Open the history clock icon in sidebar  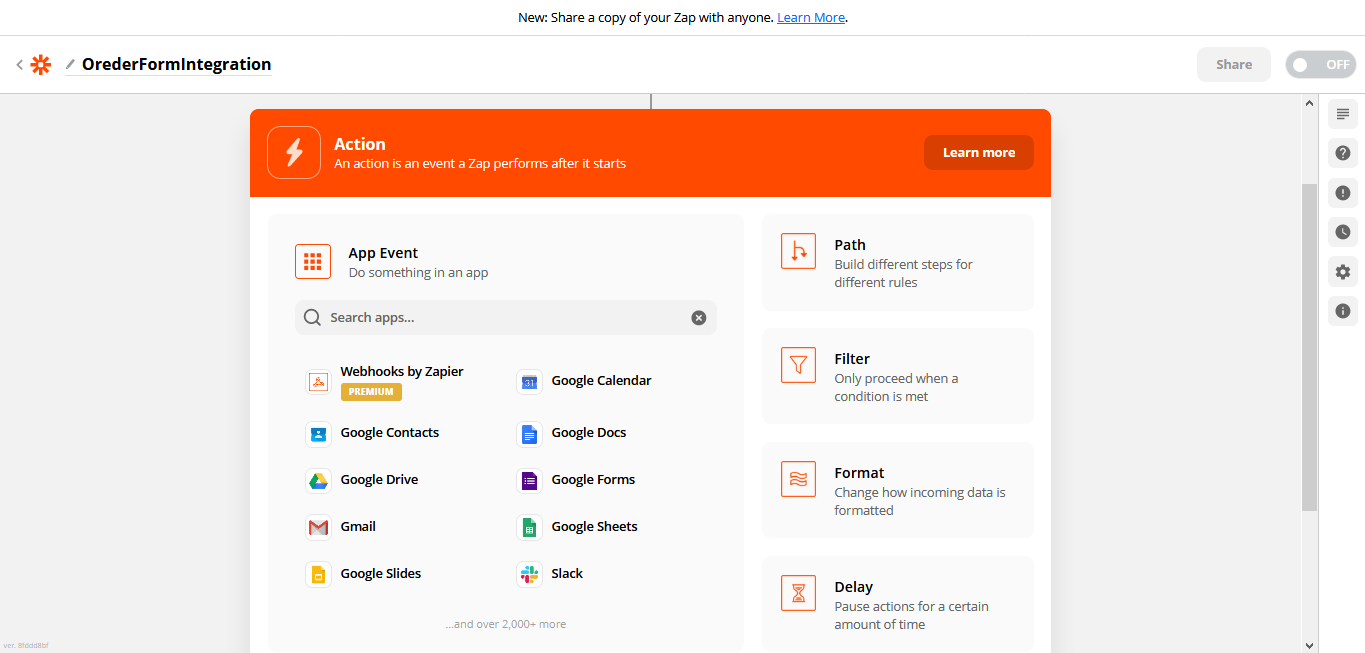[1342, 232]
